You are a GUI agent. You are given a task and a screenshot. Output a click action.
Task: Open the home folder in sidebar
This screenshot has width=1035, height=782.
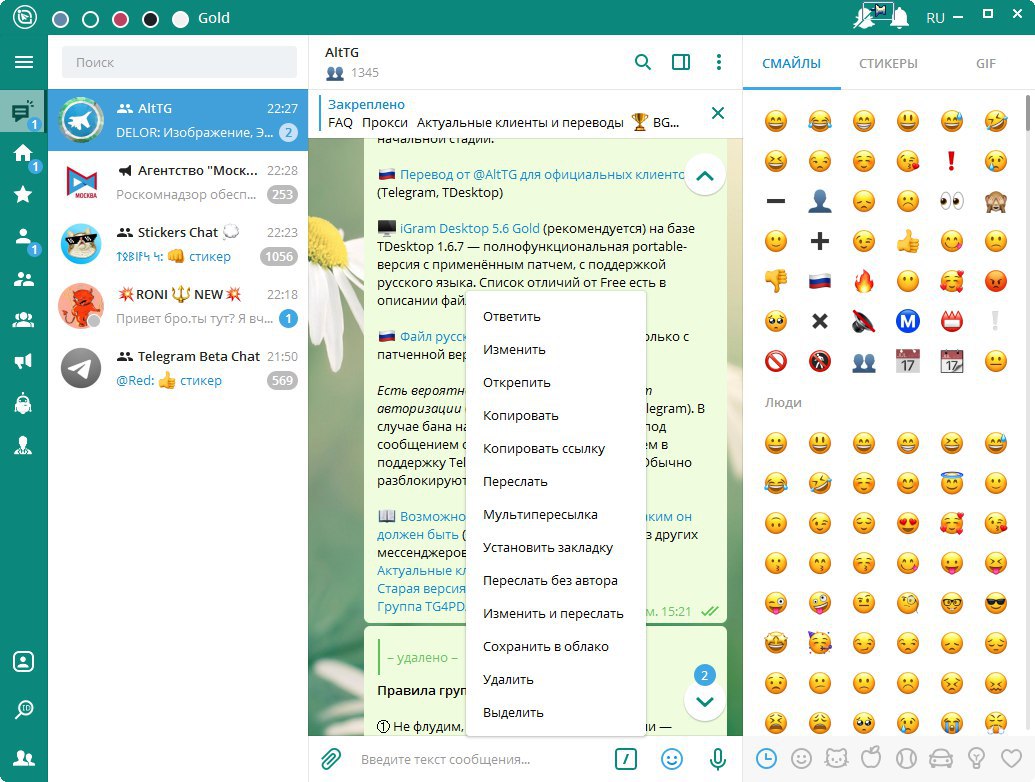click(x=23, y=153)
